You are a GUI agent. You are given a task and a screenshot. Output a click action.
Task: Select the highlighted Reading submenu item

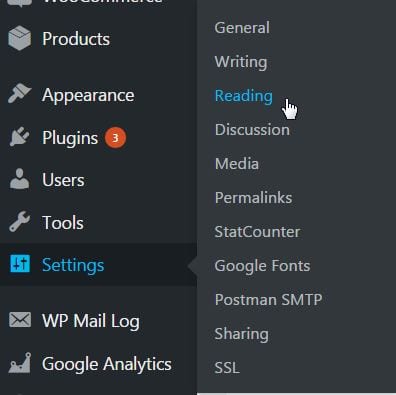click(244, 96)
